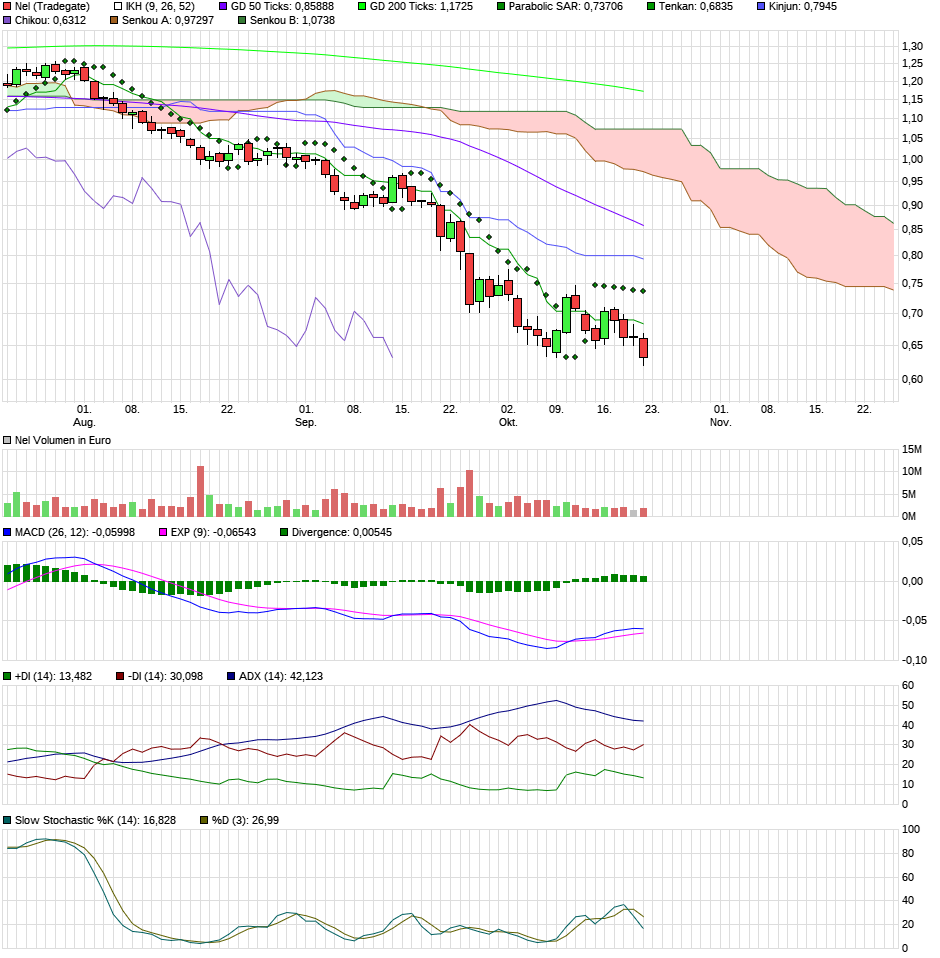Click the '02. Okt.' date axis label
940x958 pixels.
(x=508, y=416)
